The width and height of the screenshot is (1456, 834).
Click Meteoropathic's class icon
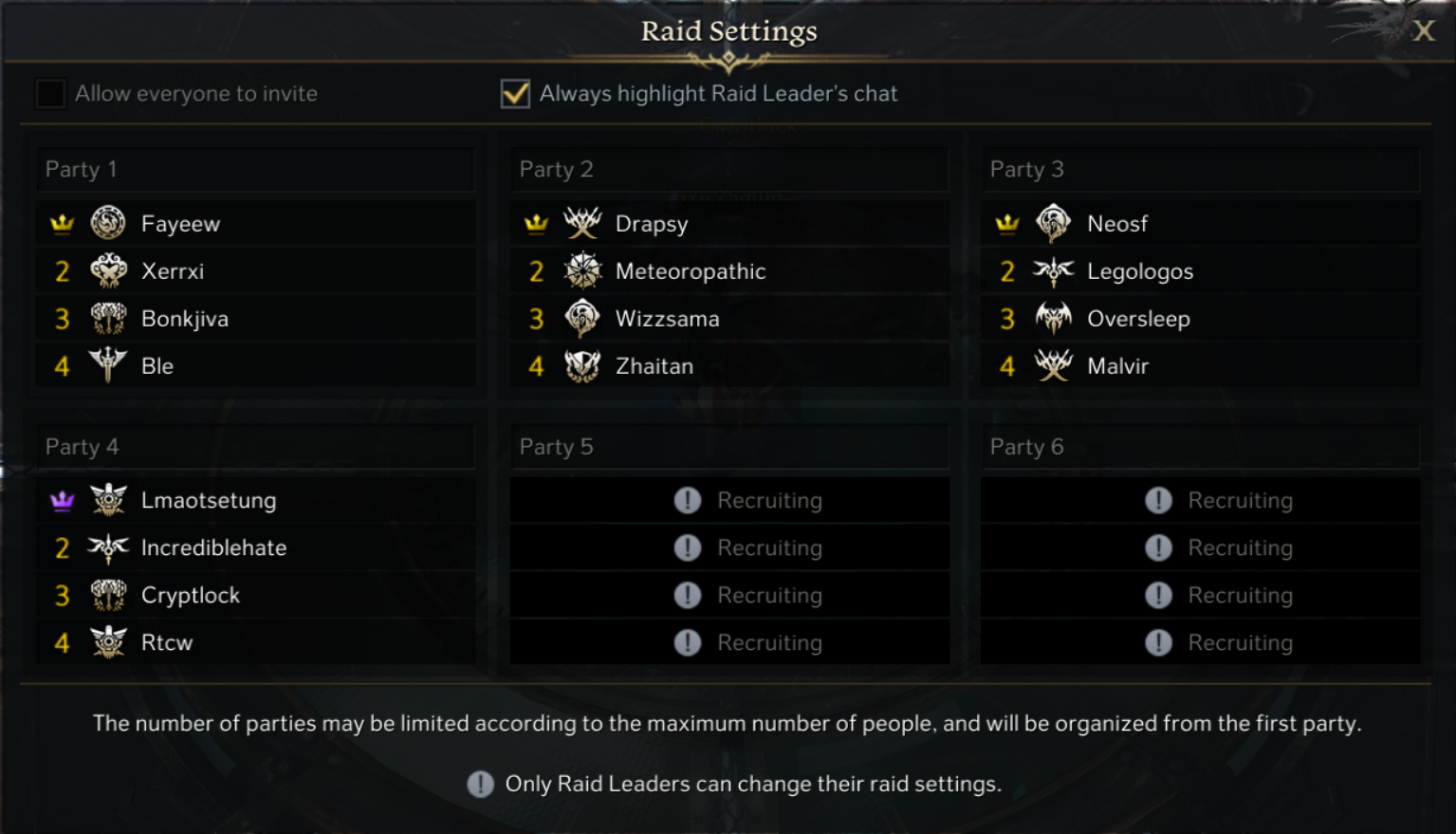pos(582,271)
